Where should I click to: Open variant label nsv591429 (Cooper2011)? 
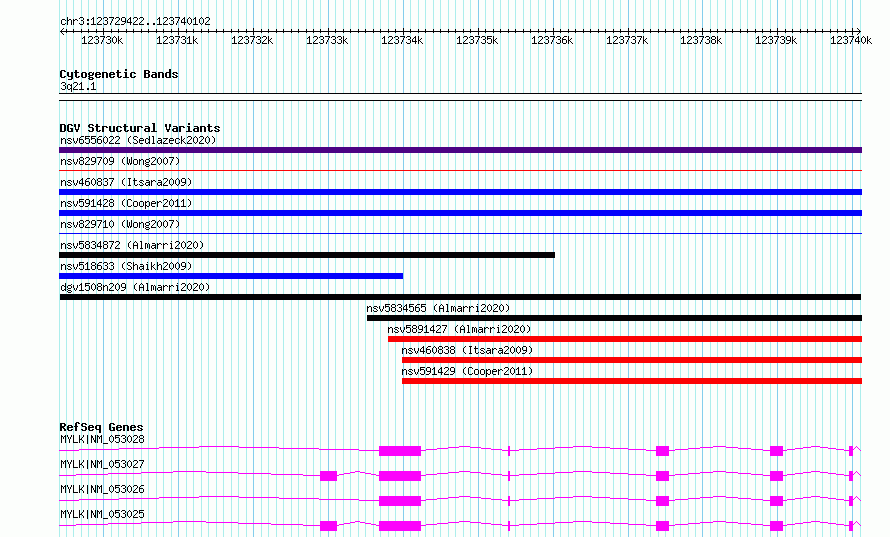click(467, 371)
